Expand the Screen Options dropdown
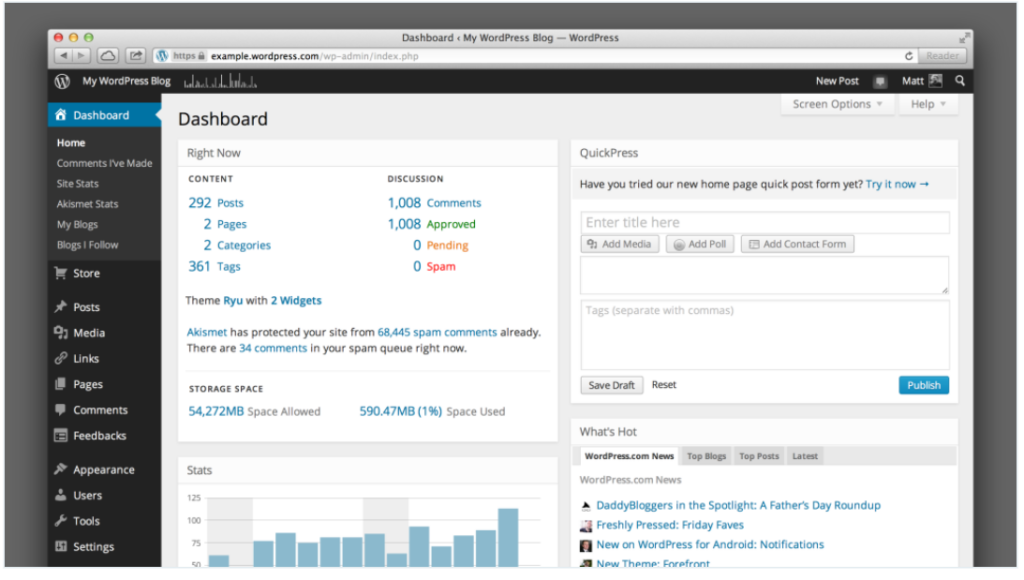Screen dimensions: 1024x580 [836, 104]
